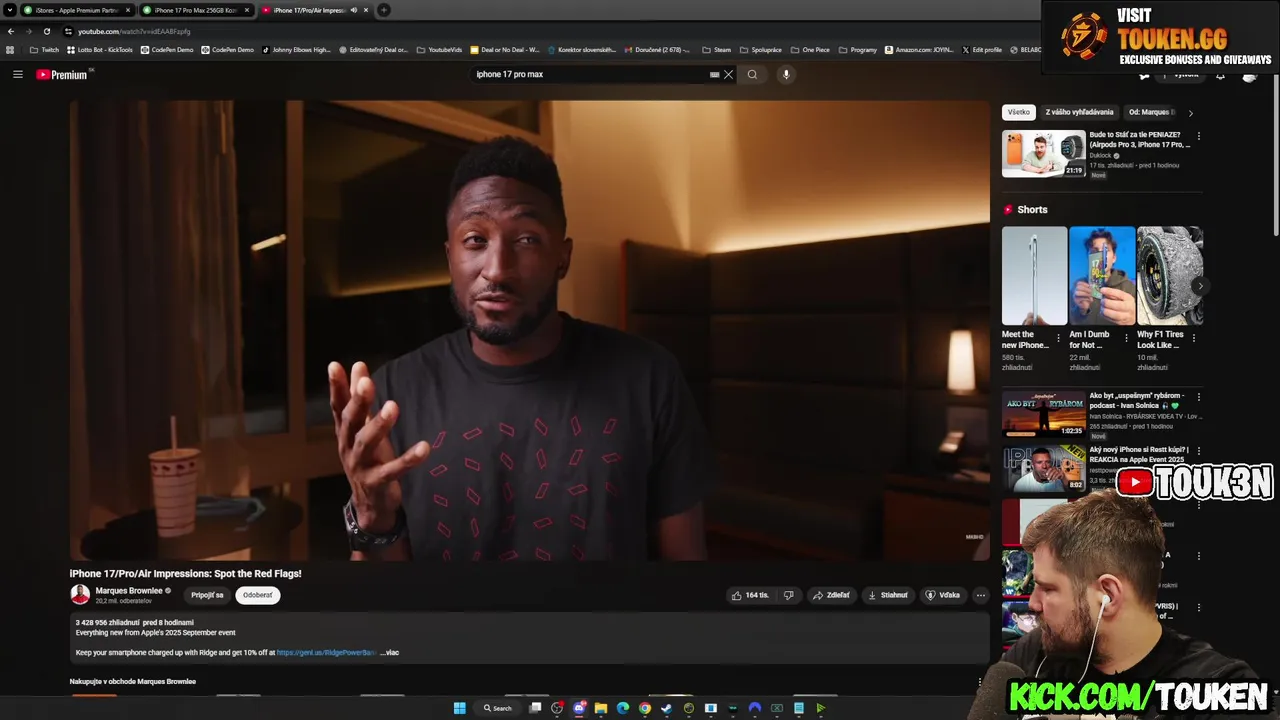Advance Shorts shelf with next arrow
1280x720 pixels.
pyautogui.click(x=1199, y=286)
